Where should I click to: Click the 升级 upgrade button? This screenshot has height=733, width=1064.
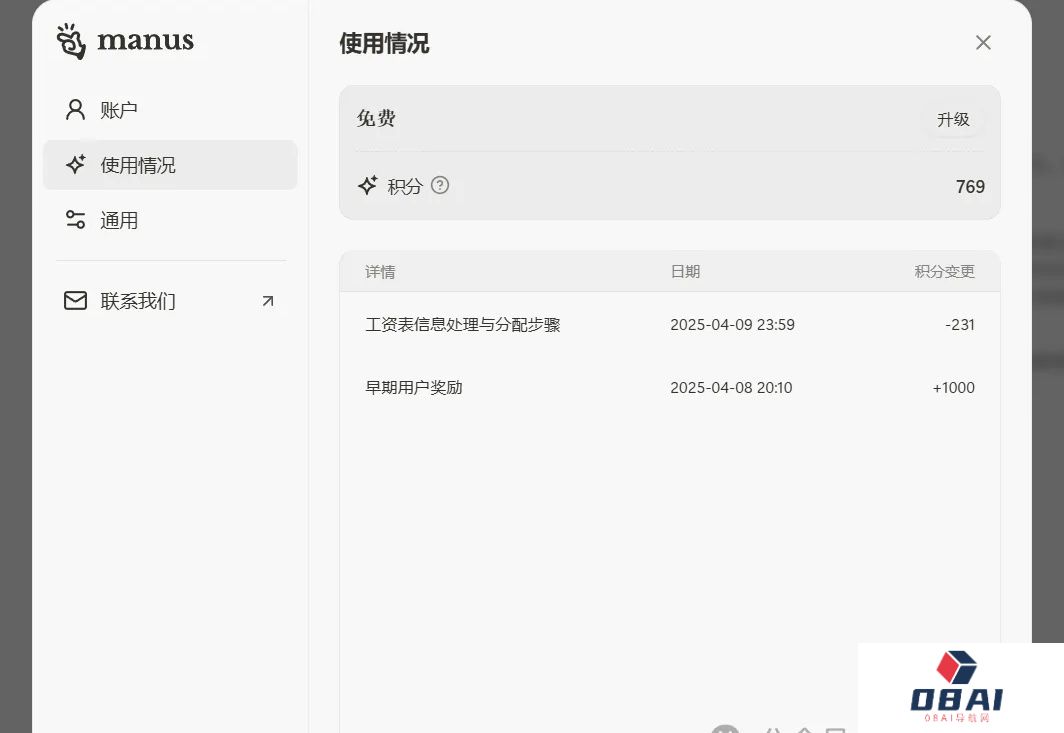(x=953, y=119)
